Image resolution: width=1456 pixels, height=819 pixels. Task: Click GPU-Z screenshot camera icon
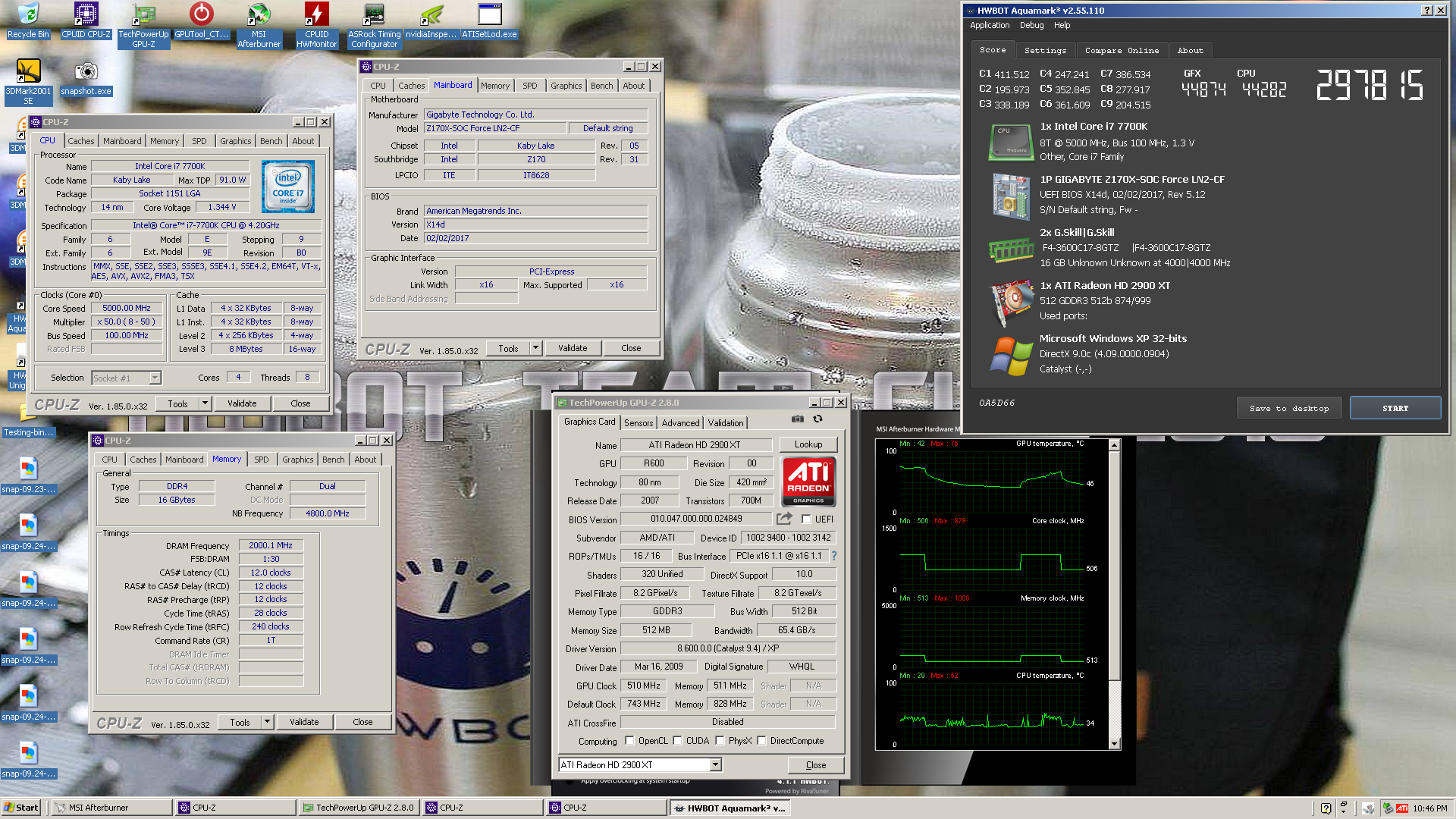point(797,419)
